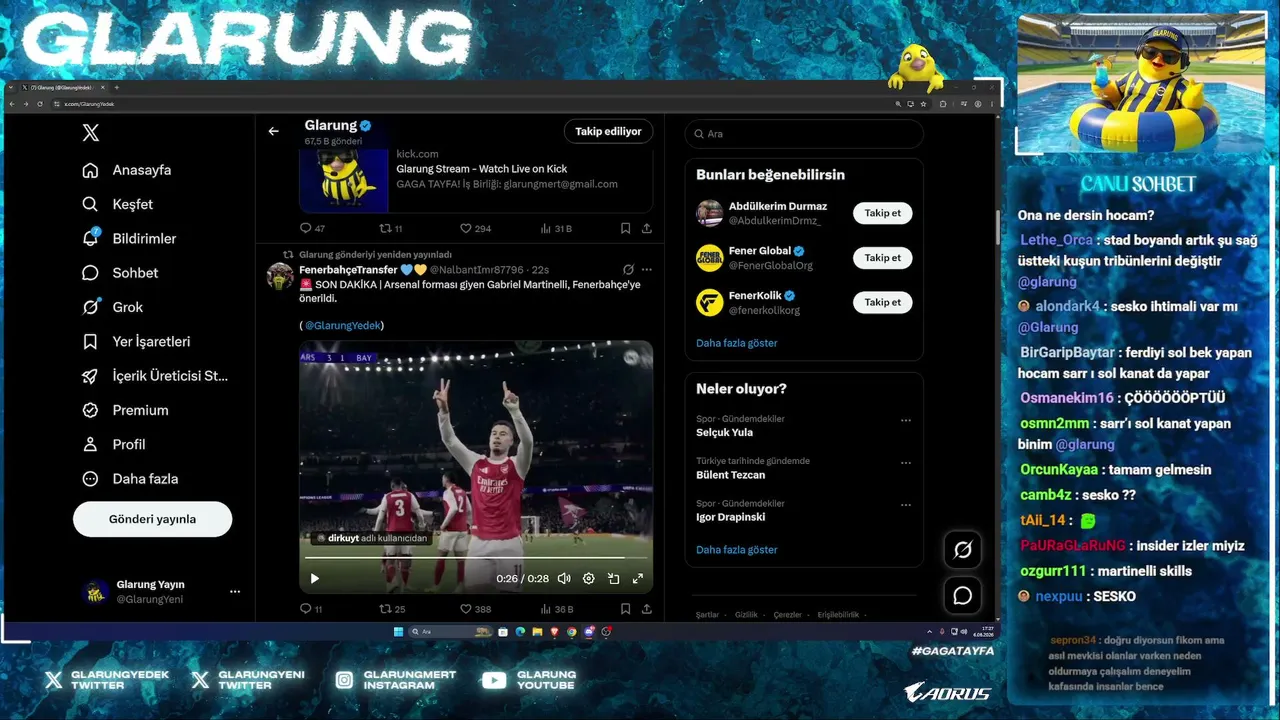
Task: Go to the Premium page
Action: click(125, 410)
